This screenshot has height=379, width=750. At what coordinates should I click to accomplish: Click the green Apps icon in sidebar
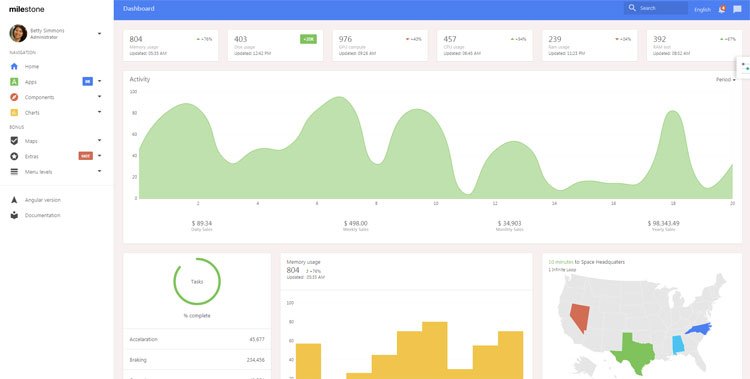coord(14,82)
